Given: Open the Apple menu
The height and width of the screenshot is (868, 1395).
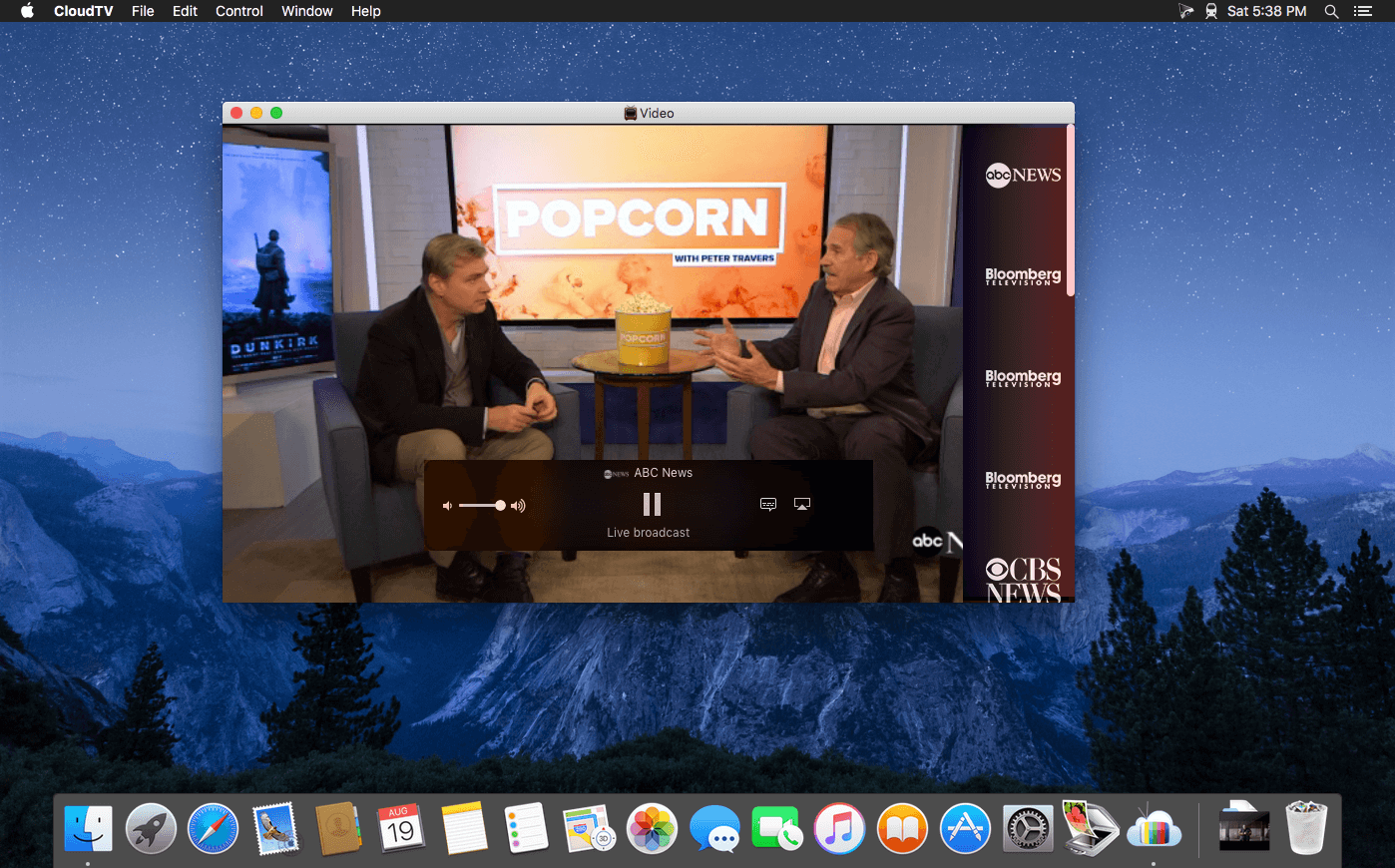Looking at the screenshot, I should coord(27,11).
